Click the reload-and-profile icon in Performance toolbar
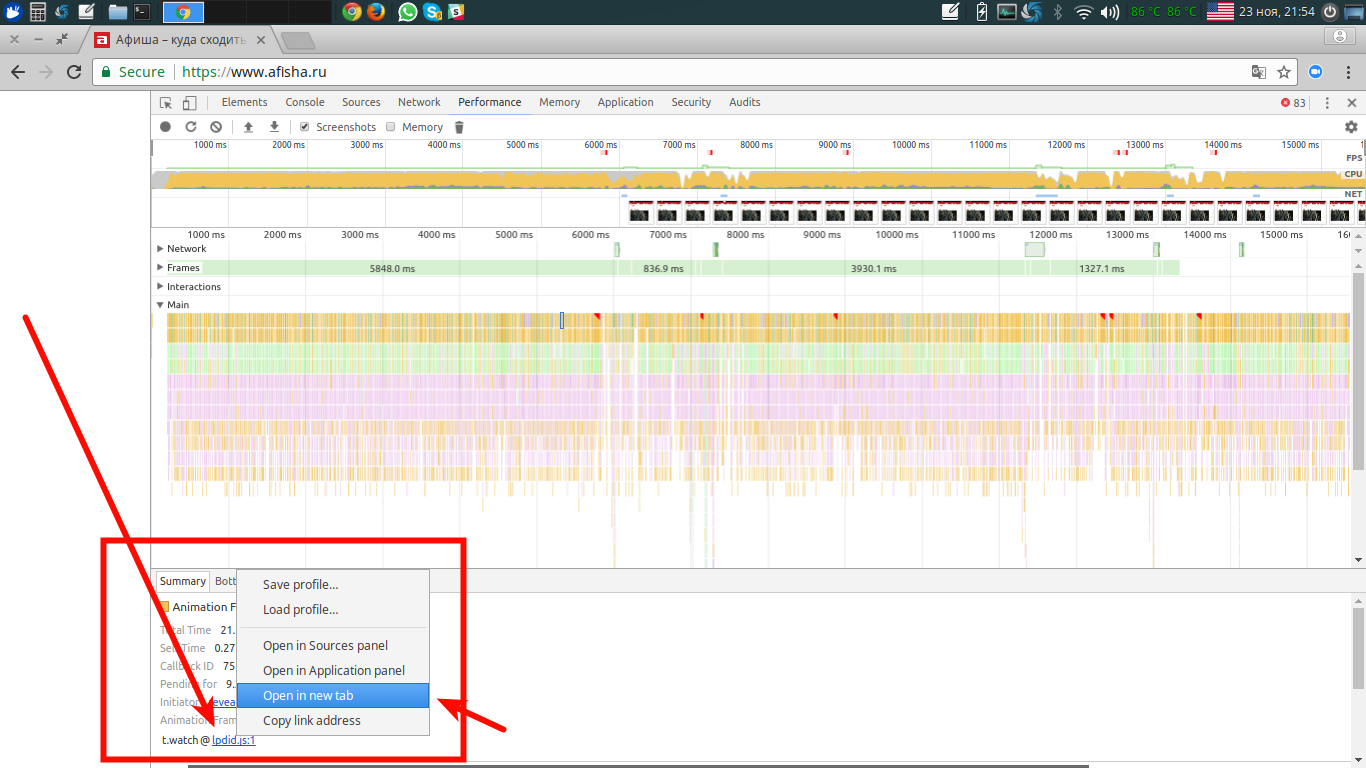1366x768 pixels. (x=191, y=127)
